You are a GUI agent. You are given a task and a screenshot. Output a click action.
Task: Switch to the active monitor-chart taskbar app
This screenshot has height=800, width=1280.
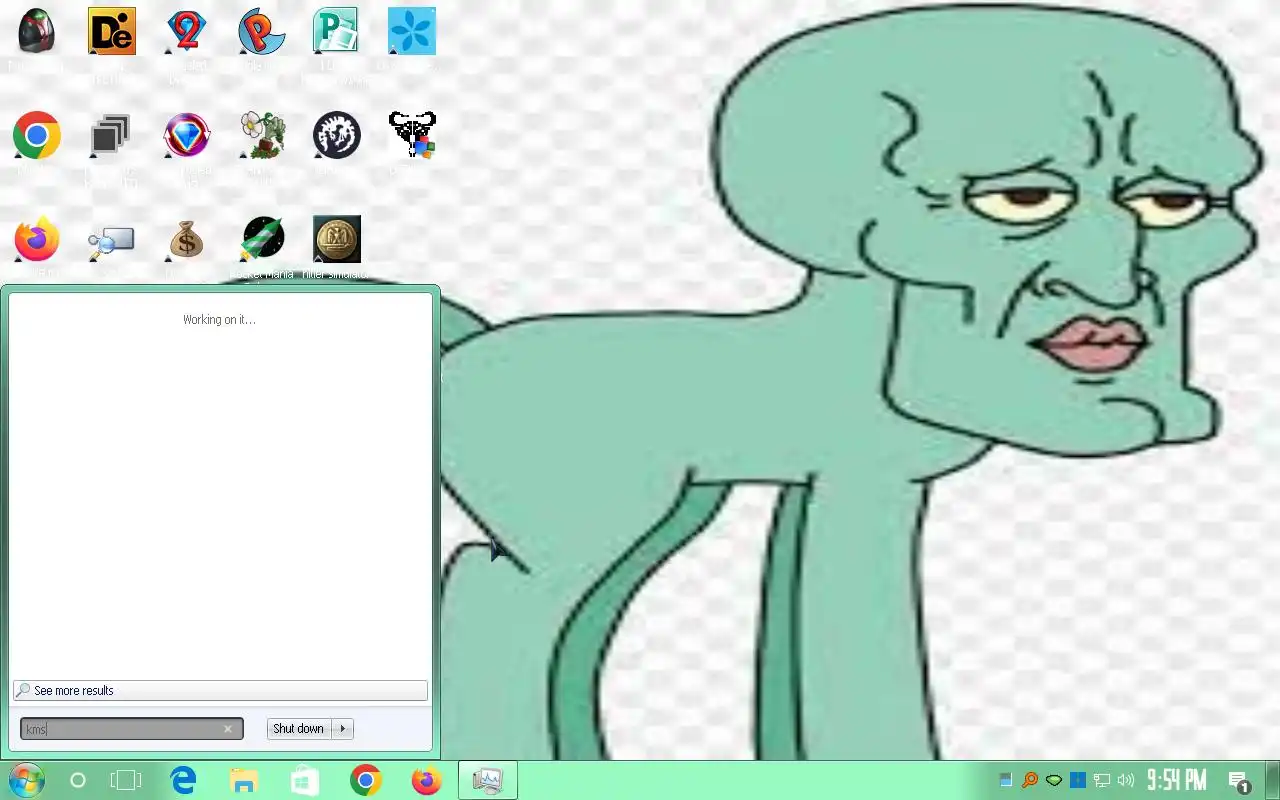(488, 780)
